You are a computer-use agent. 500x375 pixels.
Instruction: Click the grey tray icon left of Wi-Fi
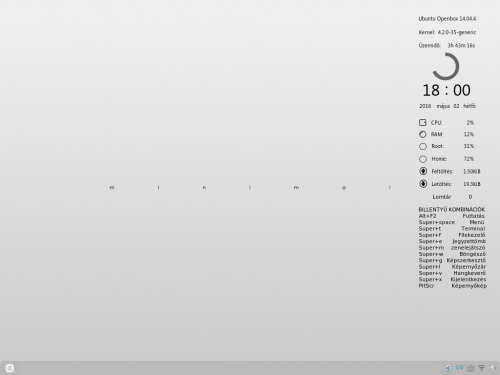click(471, 368)
